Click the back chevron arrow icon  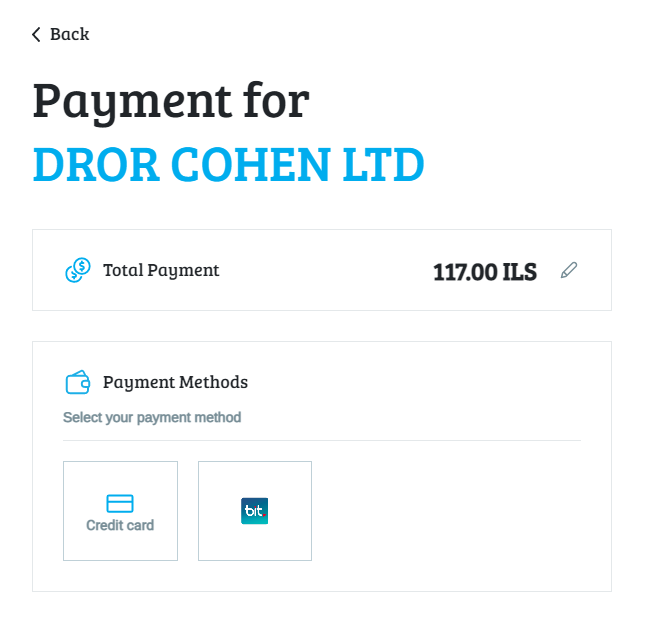point(36,35)
